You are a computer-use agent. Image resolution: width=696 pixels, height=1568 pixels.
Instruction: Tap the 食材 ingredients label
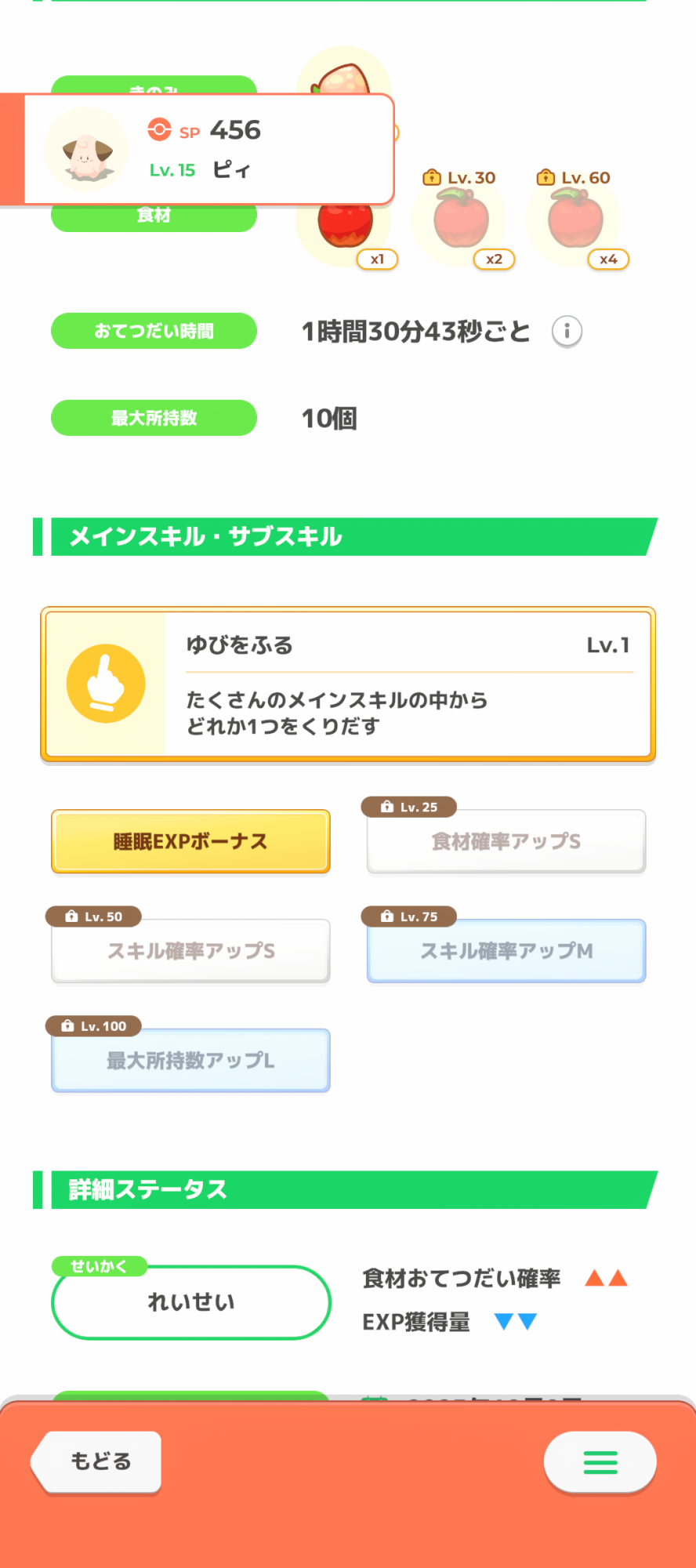tap(154, 217)
